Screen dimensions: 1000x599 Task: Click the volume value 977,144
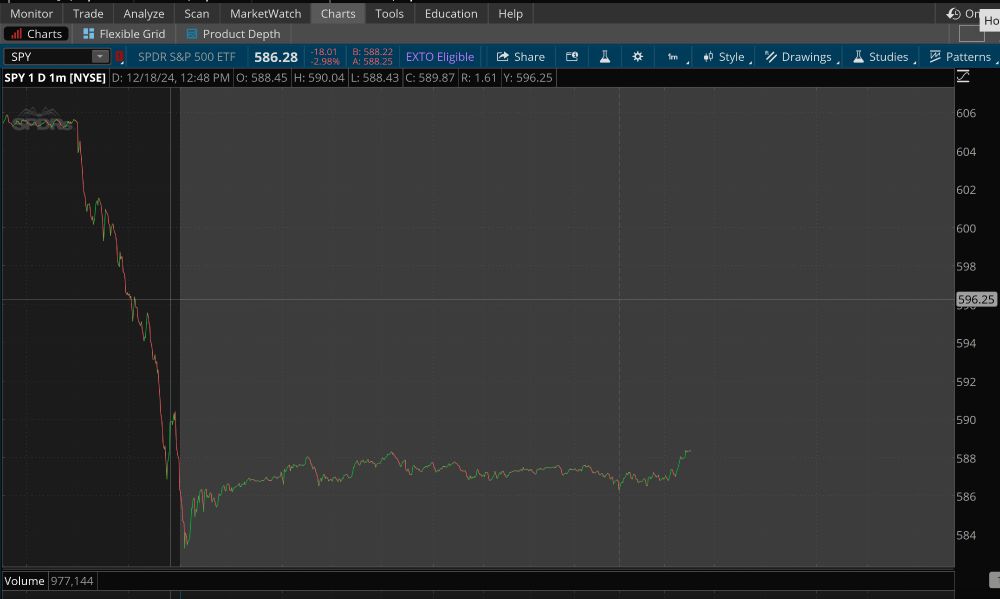pyautogui.click(x=72, y=581)
